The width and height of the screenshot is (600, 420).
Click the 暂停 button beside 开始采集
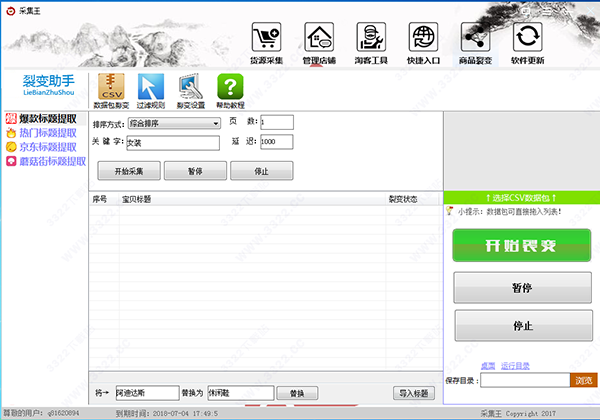pos(195,171)
